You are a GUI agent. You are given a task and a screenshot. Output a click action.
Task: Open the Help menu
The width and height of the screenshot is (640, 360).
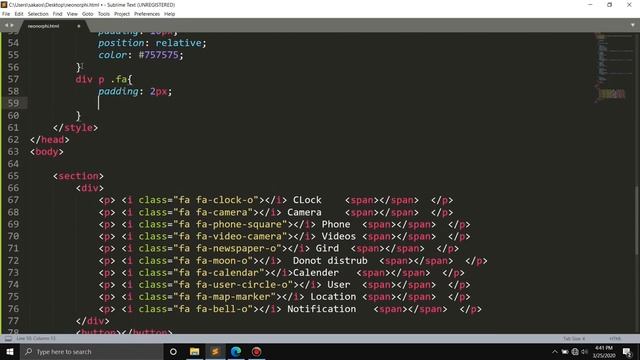[x=169, y=14]
